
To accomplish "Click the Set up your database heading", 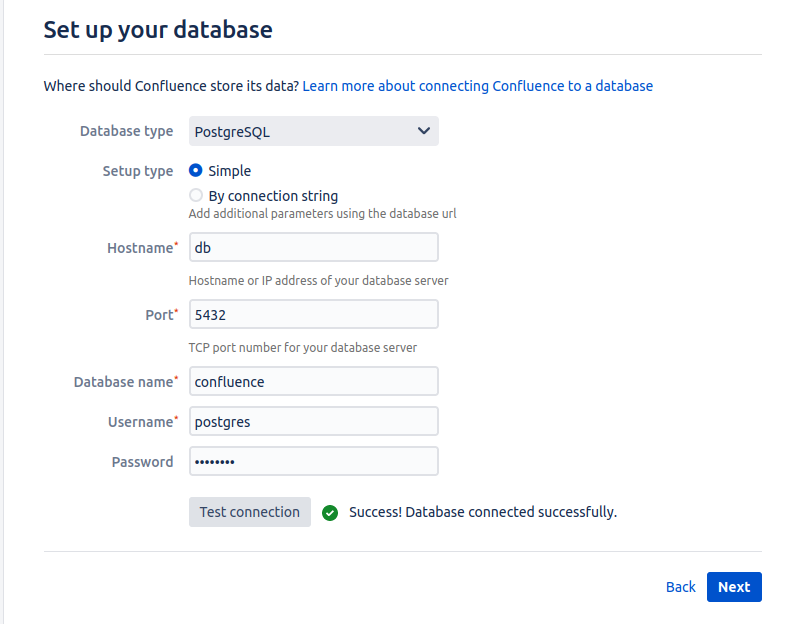I will click(x=158, y=30).
